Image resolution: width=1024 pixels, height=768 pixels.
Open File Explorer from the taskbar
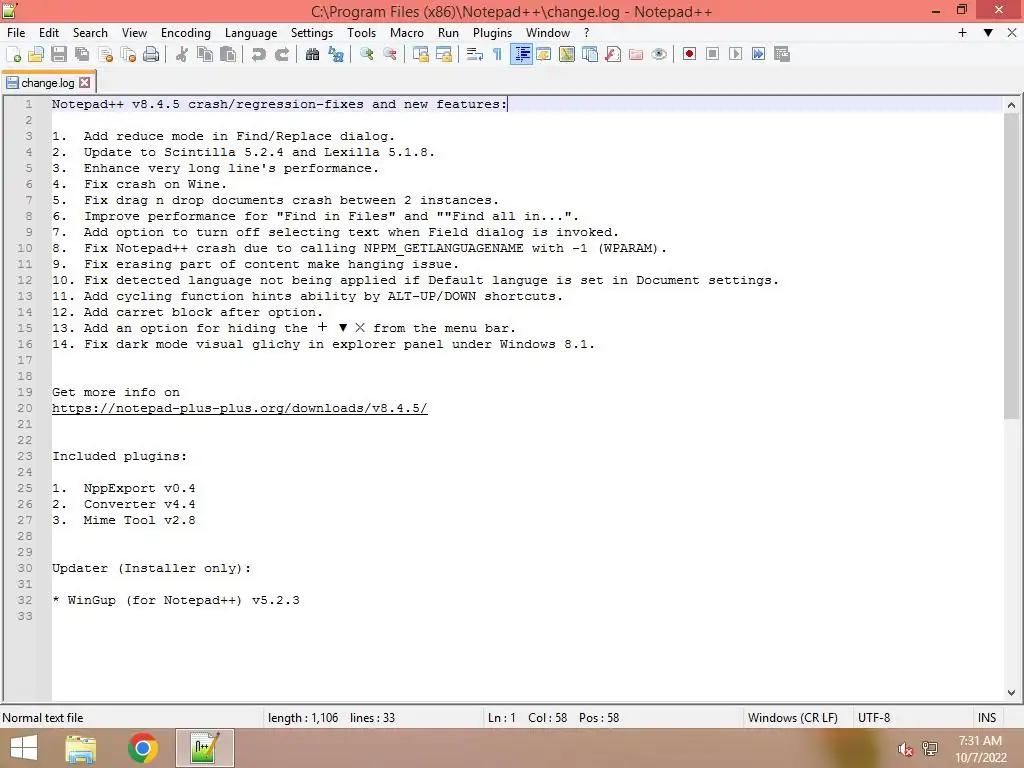[81, 748]
